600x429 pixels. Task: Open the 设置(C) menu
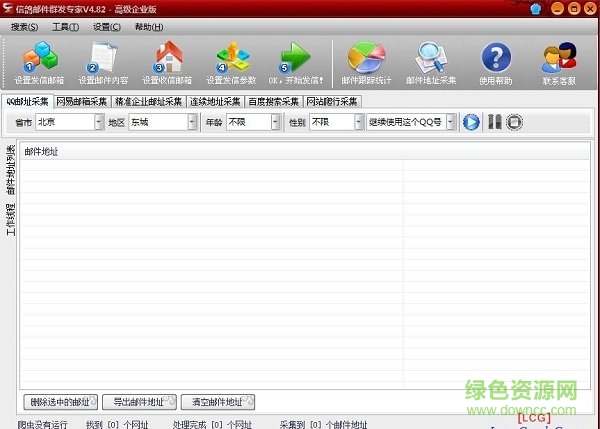click(x=107, y=27)
